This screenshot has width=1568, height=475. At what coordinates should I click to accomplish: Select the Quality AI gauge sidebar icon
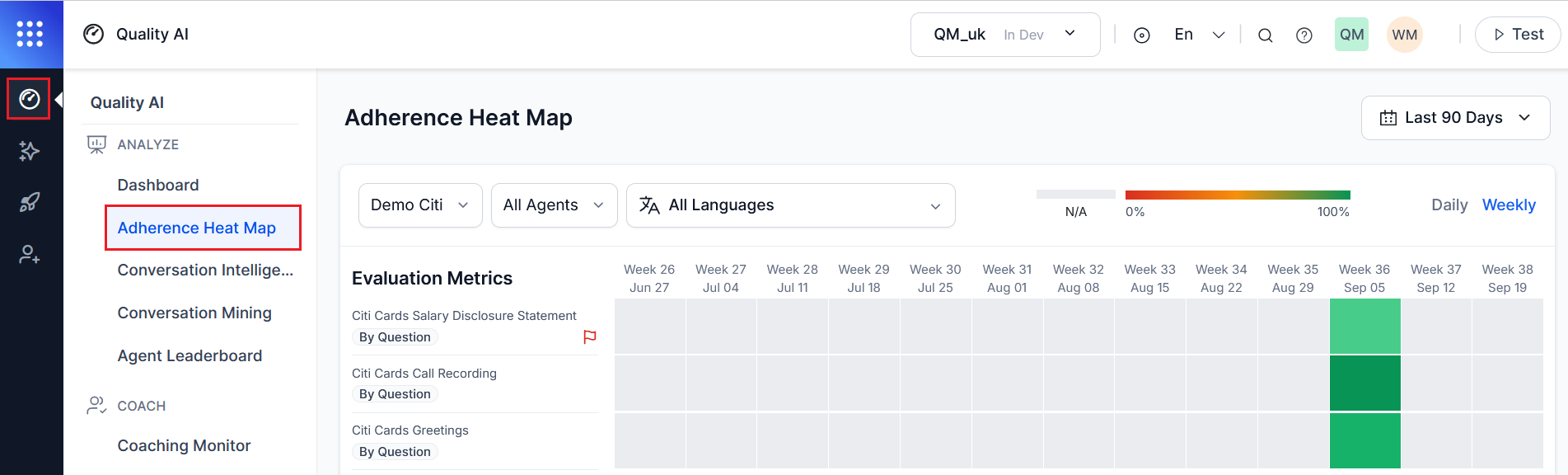click(x=30, y=99)
